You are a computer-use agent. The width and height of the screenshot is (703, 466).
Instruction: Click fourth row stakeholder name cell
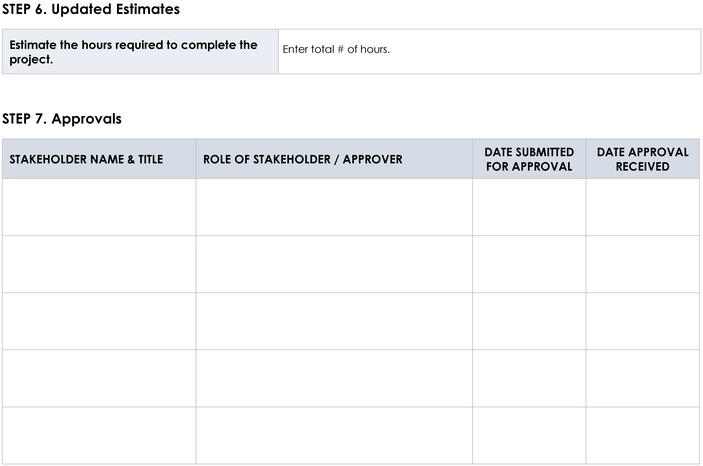pos(99,378)
